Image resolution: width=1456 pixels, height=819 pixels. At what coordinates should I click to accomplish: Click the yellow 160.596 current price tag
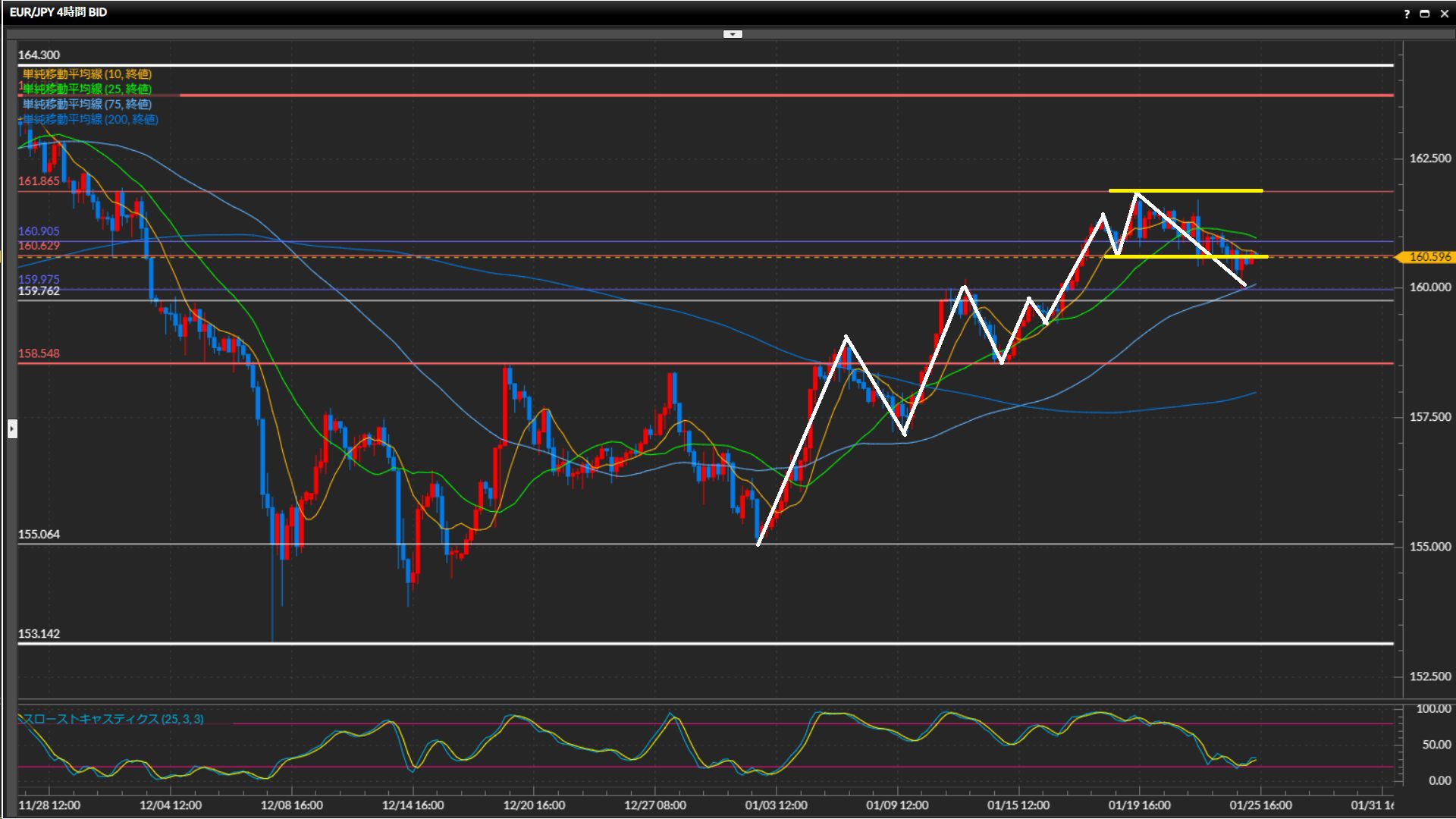[1429, 257]
